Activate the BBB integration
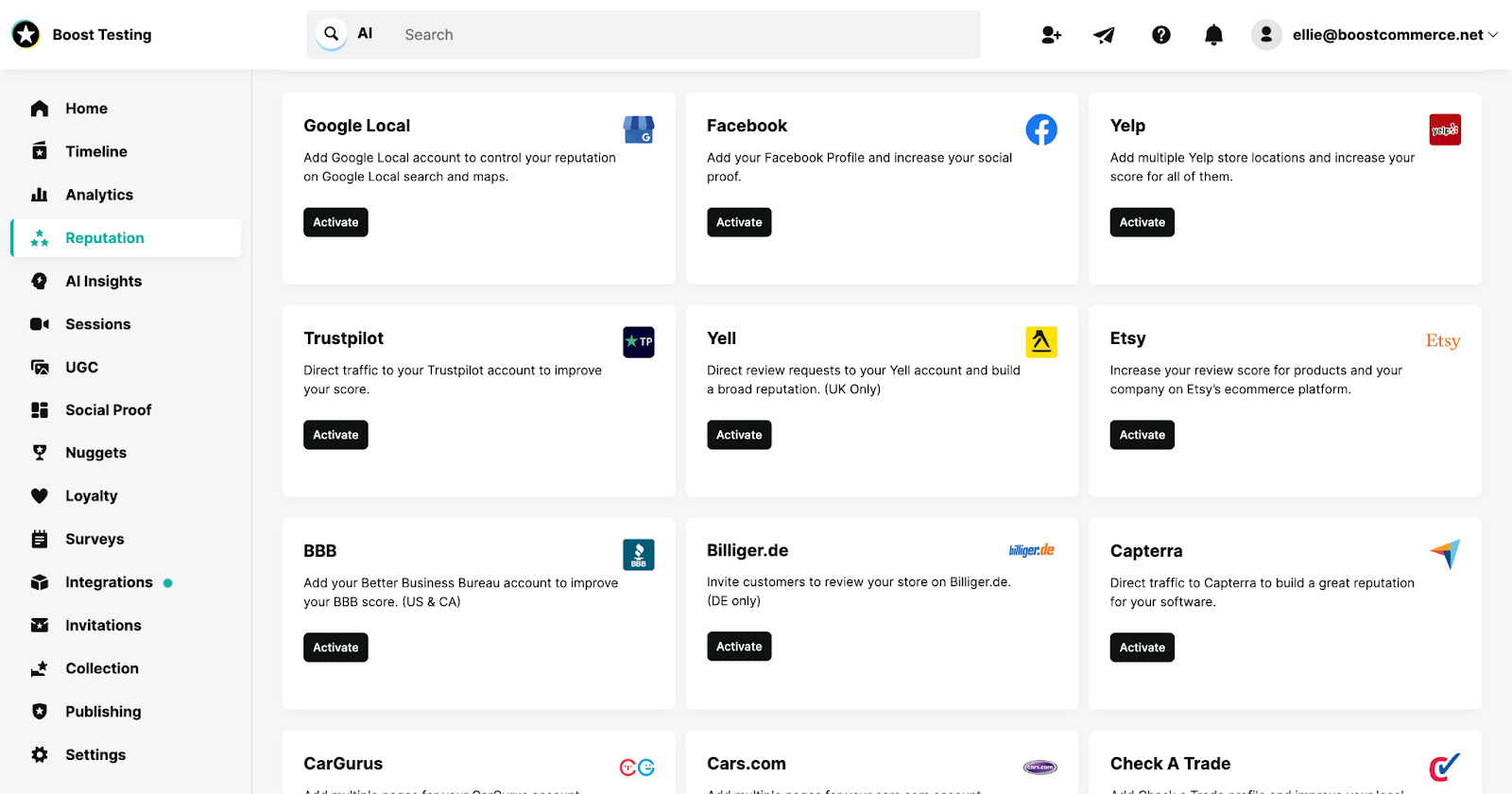 pos(335,647)
